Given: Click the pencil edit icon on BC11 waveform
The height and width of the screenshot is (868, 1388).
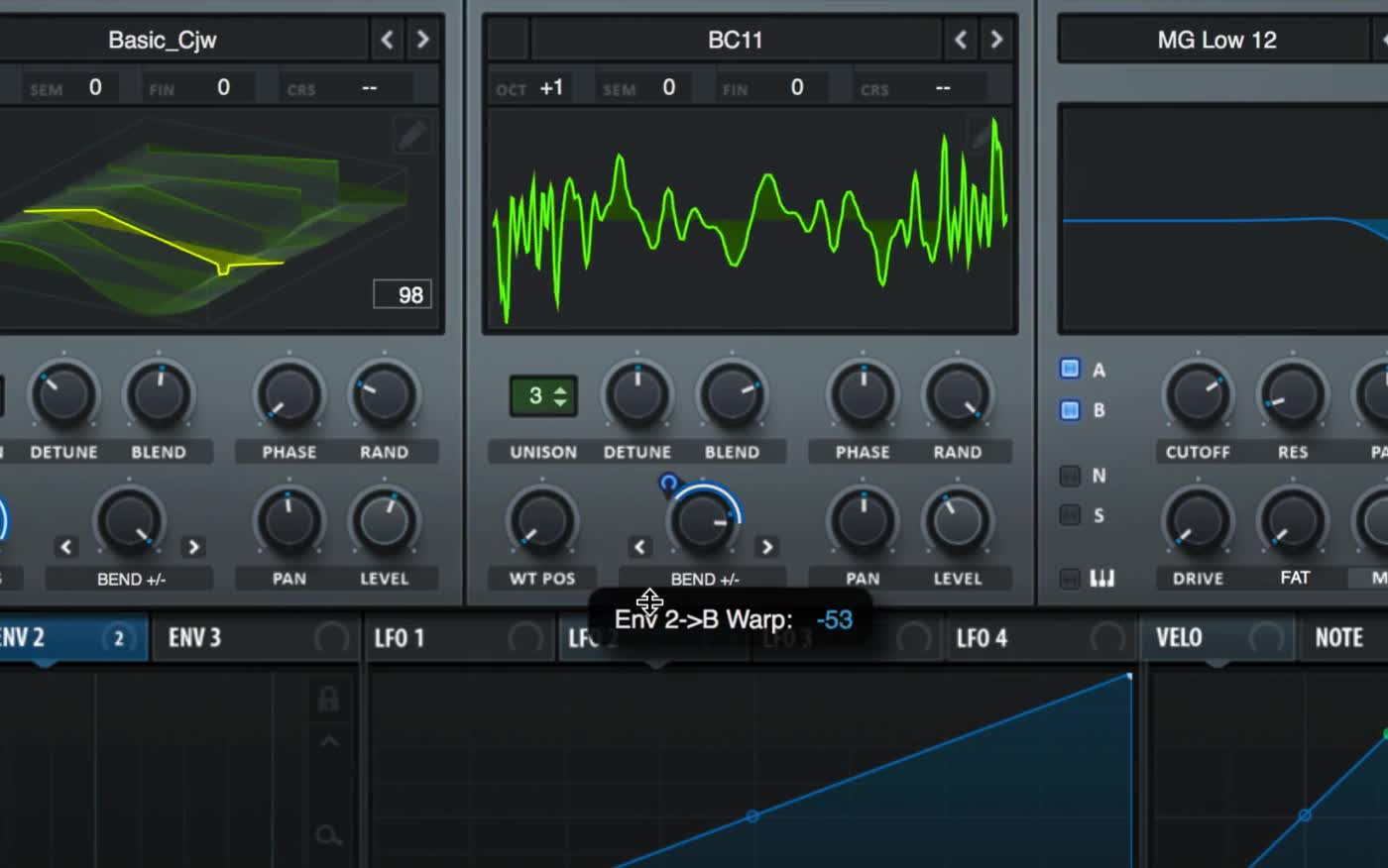Looking at the screenshot, I should point(983,134).
